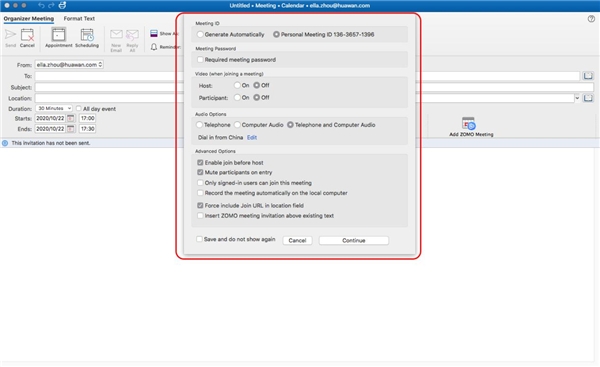Click the Ends time 17:30 field

coord(88,129)
